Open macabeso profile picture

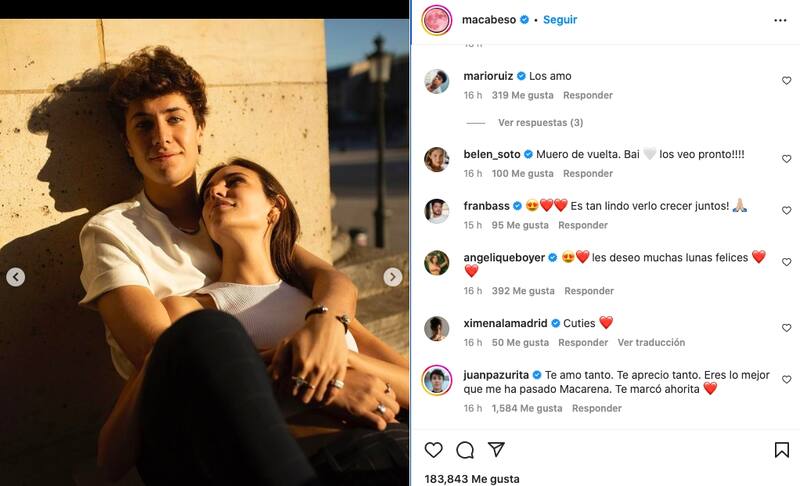pyautogui.click(x=437, y=20)
